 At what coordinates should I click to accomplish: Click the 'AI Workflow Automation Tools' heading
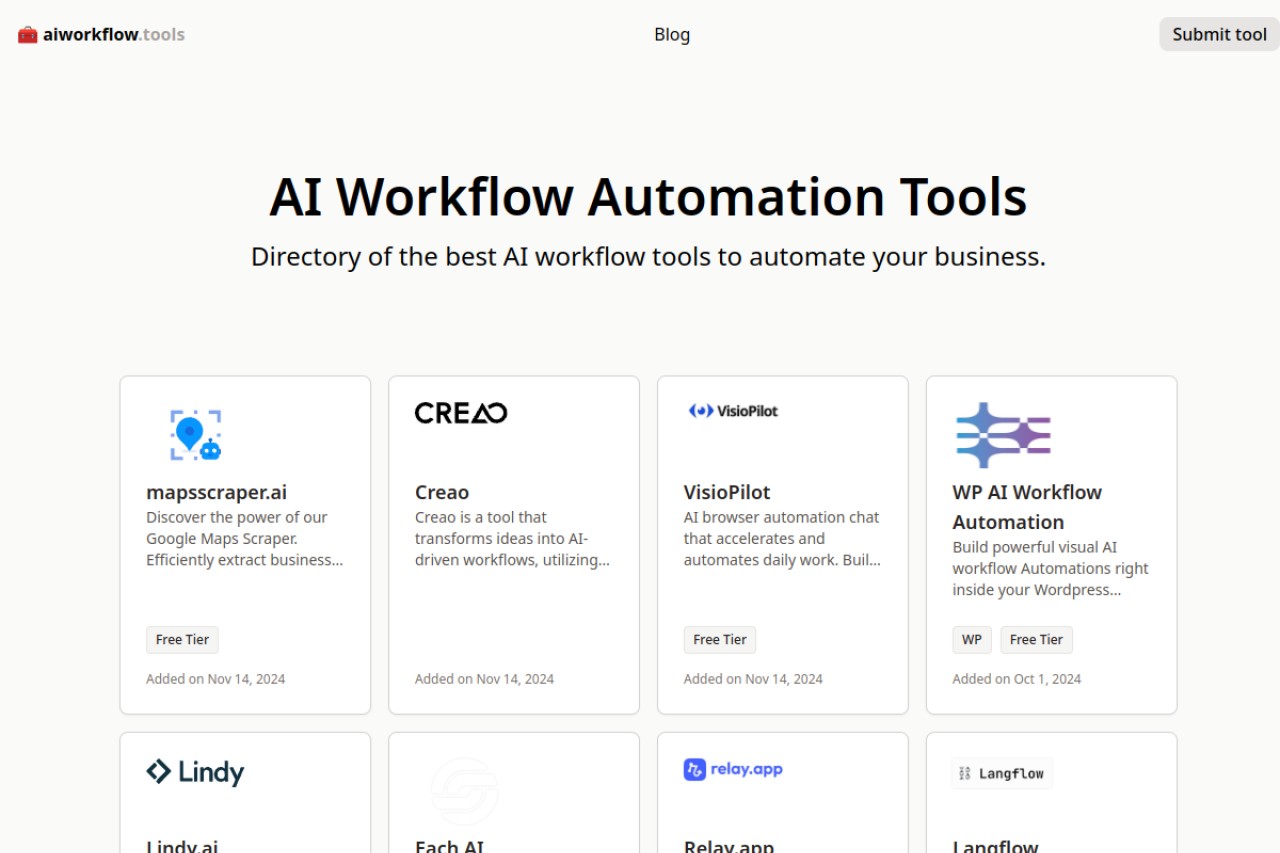pos(648,196)
